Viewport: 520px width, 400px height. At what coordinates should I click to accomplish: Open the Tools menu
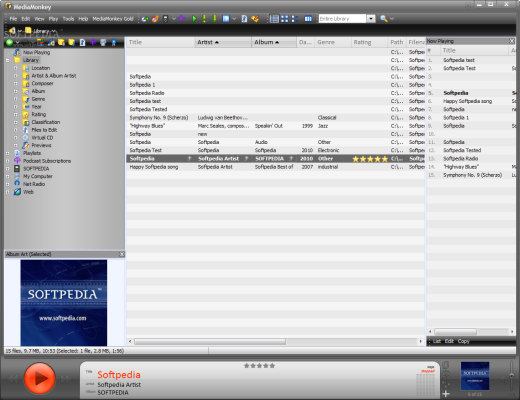[68, 19]
